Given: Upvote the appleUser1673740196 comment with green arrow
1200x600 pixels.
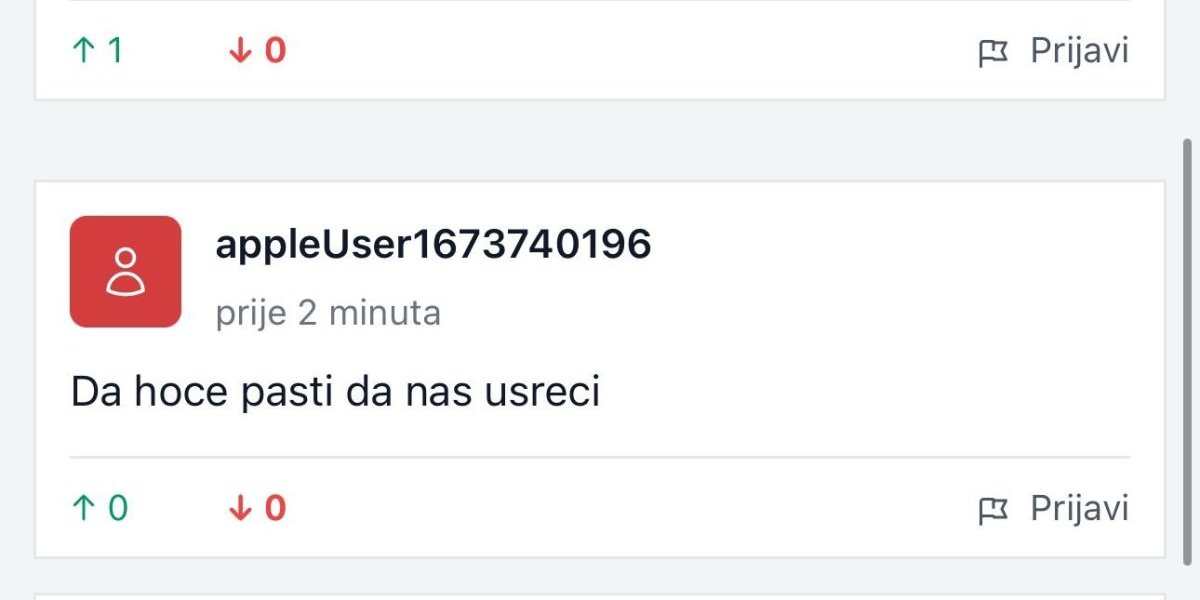Looking at the screenshot, I should point(82,509).
